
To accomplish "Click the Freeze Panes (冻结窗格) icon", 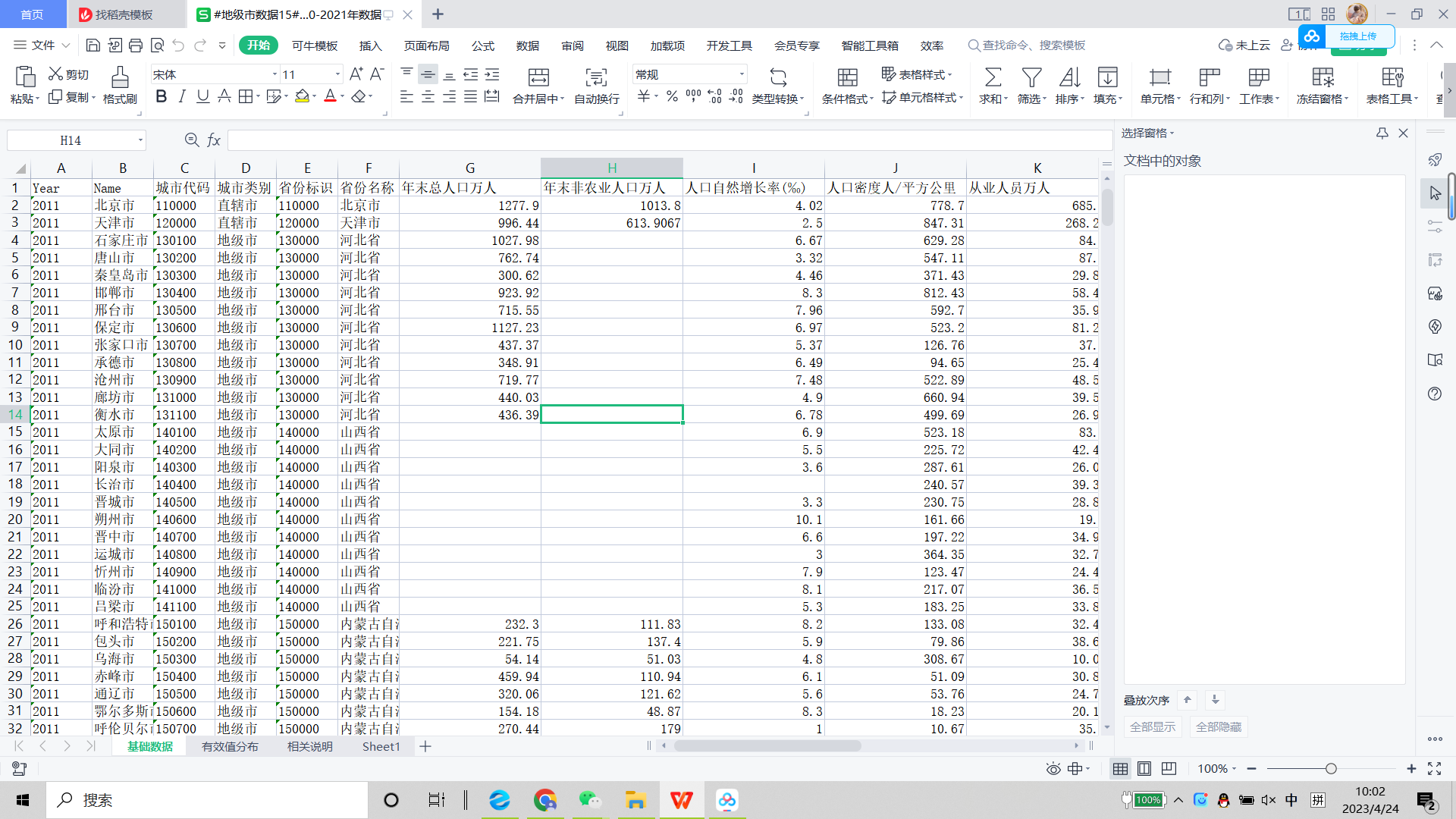I will click(1323, 77).
